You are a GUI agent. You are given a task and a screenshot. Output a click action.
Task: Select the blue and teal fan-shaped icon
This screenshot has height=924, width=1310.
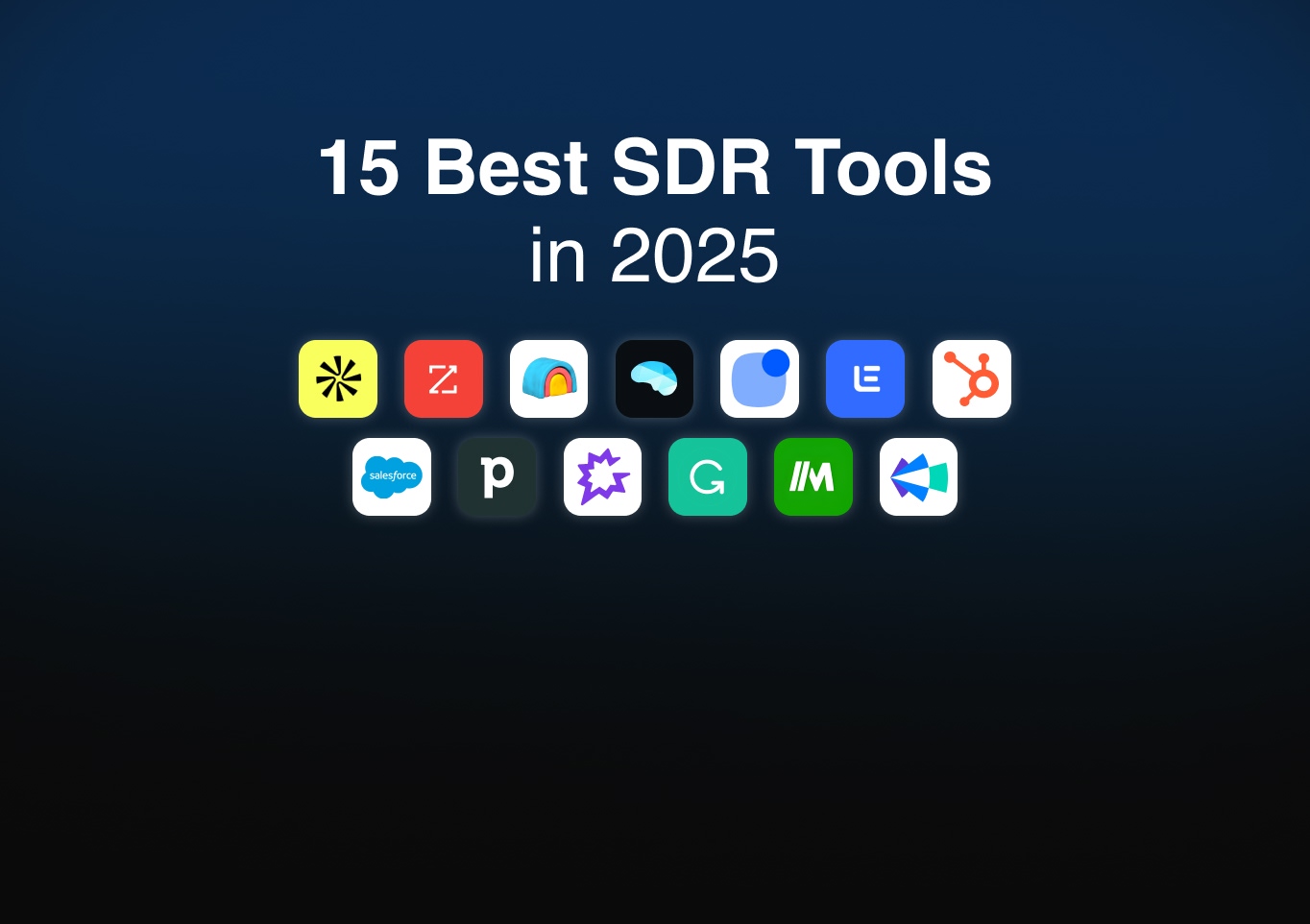[918, 476]
